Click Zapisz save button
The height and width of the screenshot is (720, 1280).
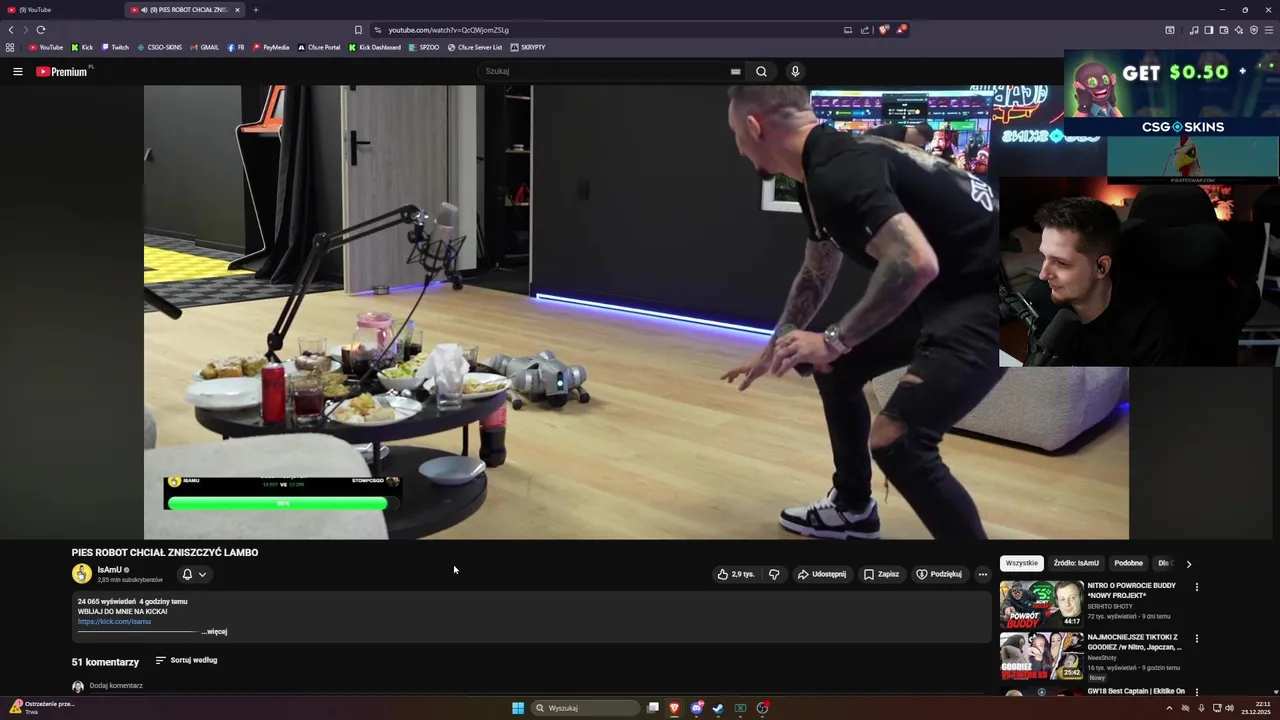tap(881, 574)
